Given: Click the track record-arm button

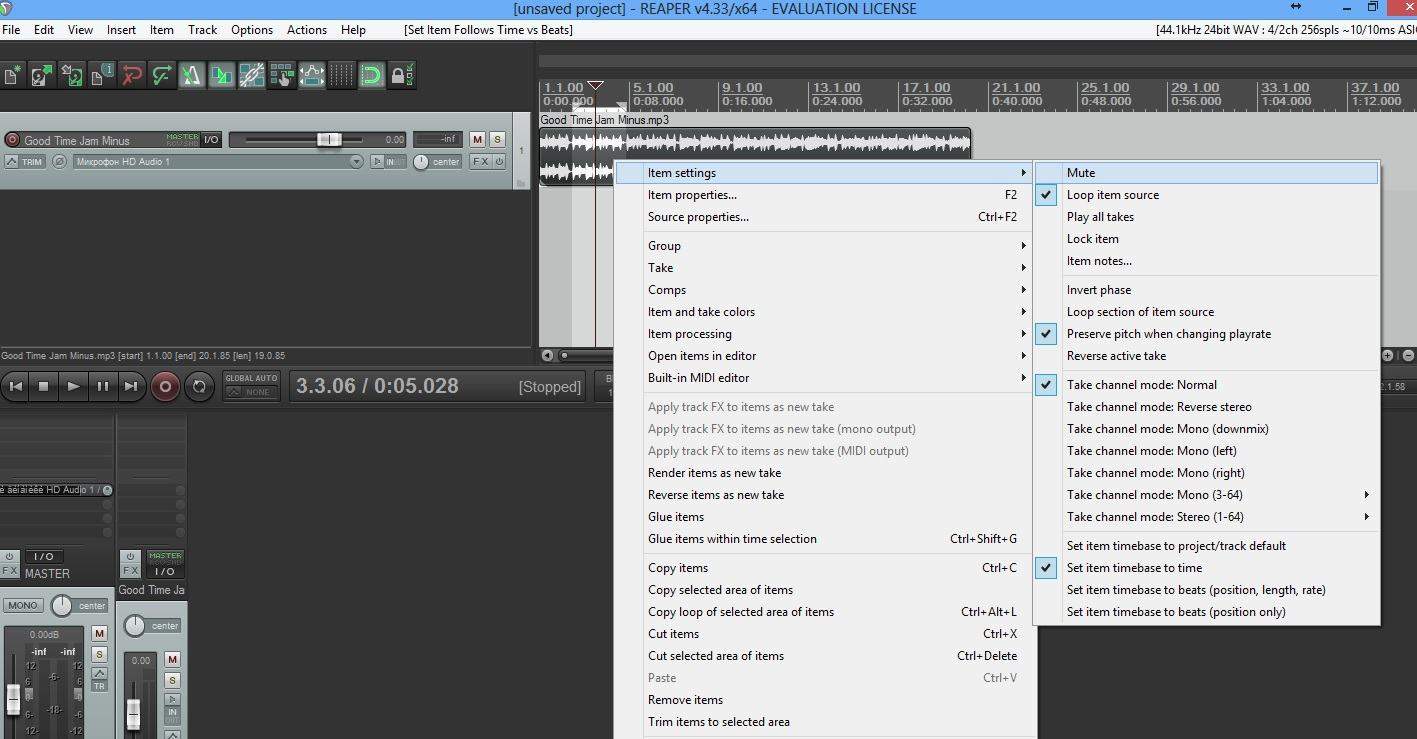Looking at the screenshot, I should 12,140.
